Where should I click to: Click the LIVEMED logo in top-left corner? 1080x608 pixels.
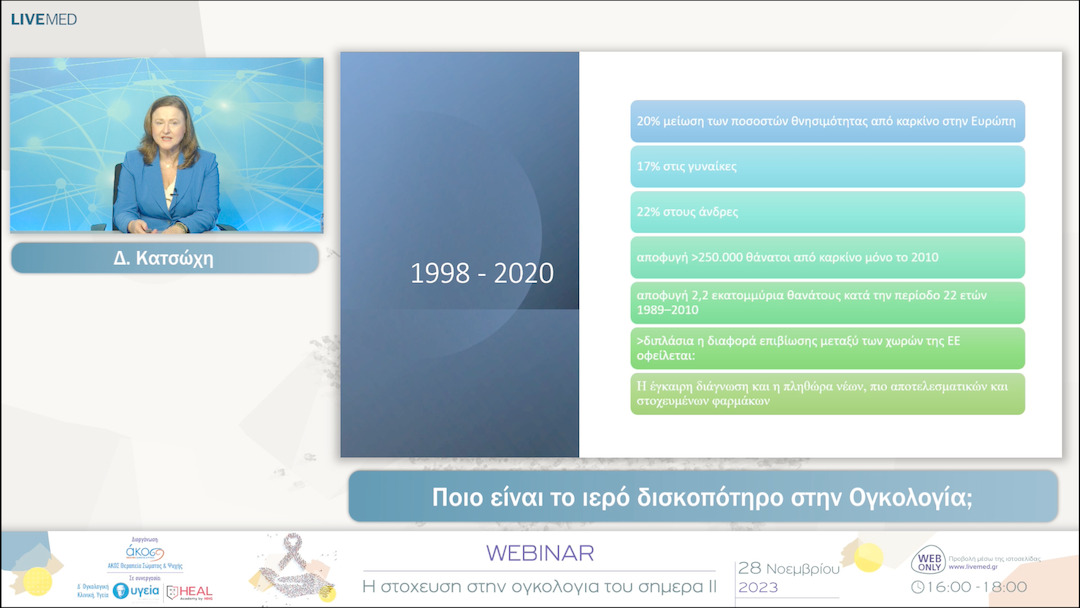tap(44, 19)
